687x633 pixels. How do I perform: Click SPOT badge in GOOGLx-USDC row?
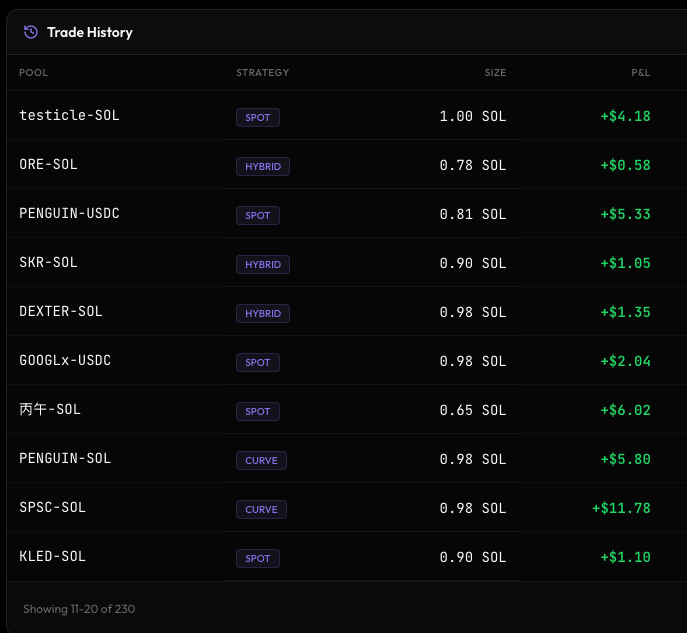click(x=258, y=363)
